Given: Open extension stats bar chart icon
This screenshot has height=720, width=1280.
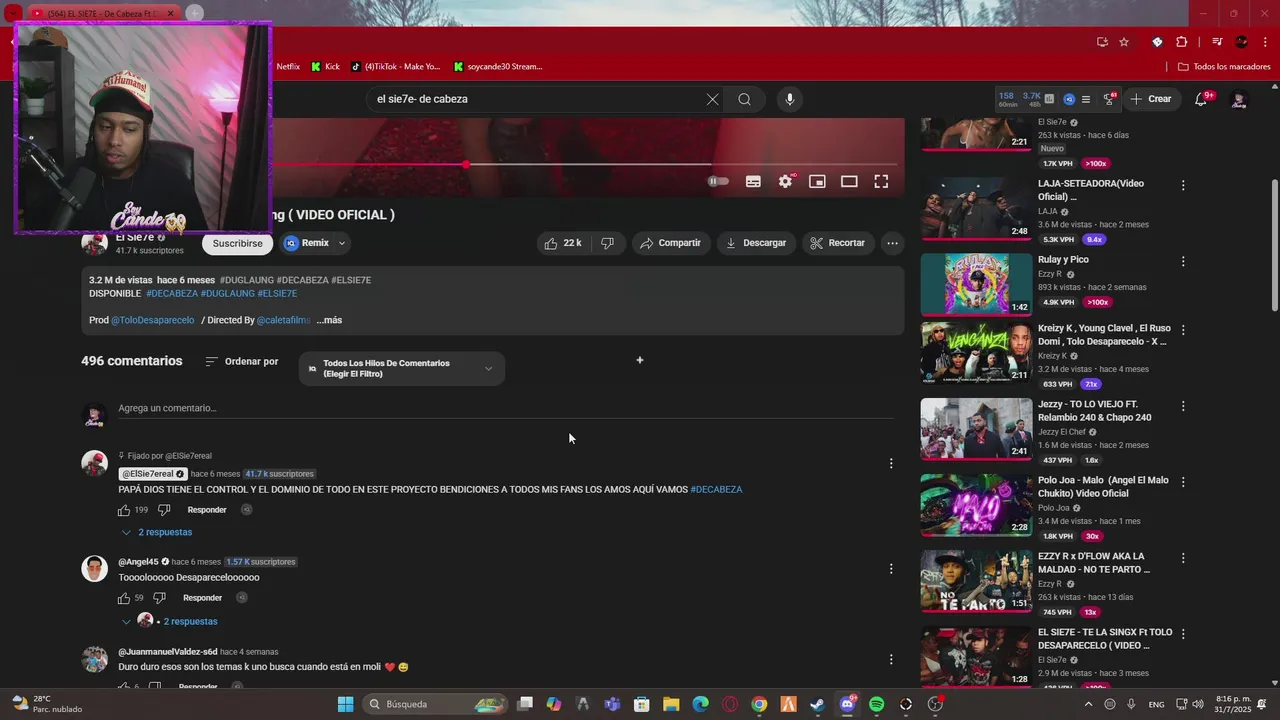Looking at the screenshot, I should click(x=1049, y=99).
